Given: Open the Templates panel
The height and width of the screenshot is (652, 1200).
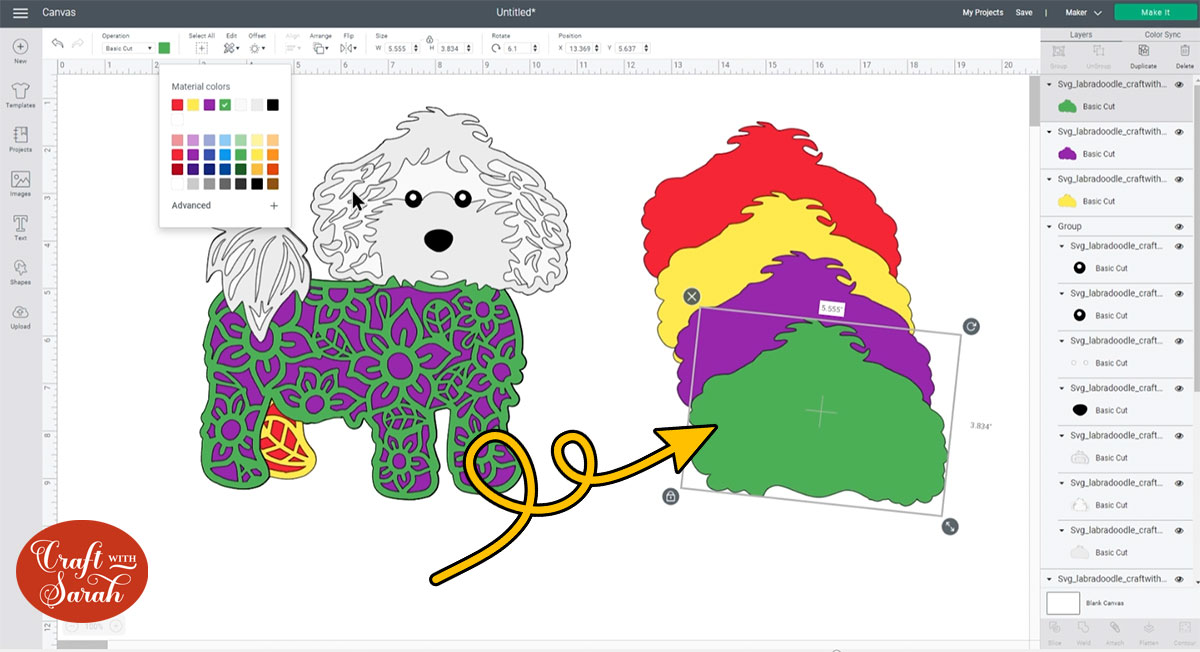Looking at the screenshot, I should tap(20, 94).
